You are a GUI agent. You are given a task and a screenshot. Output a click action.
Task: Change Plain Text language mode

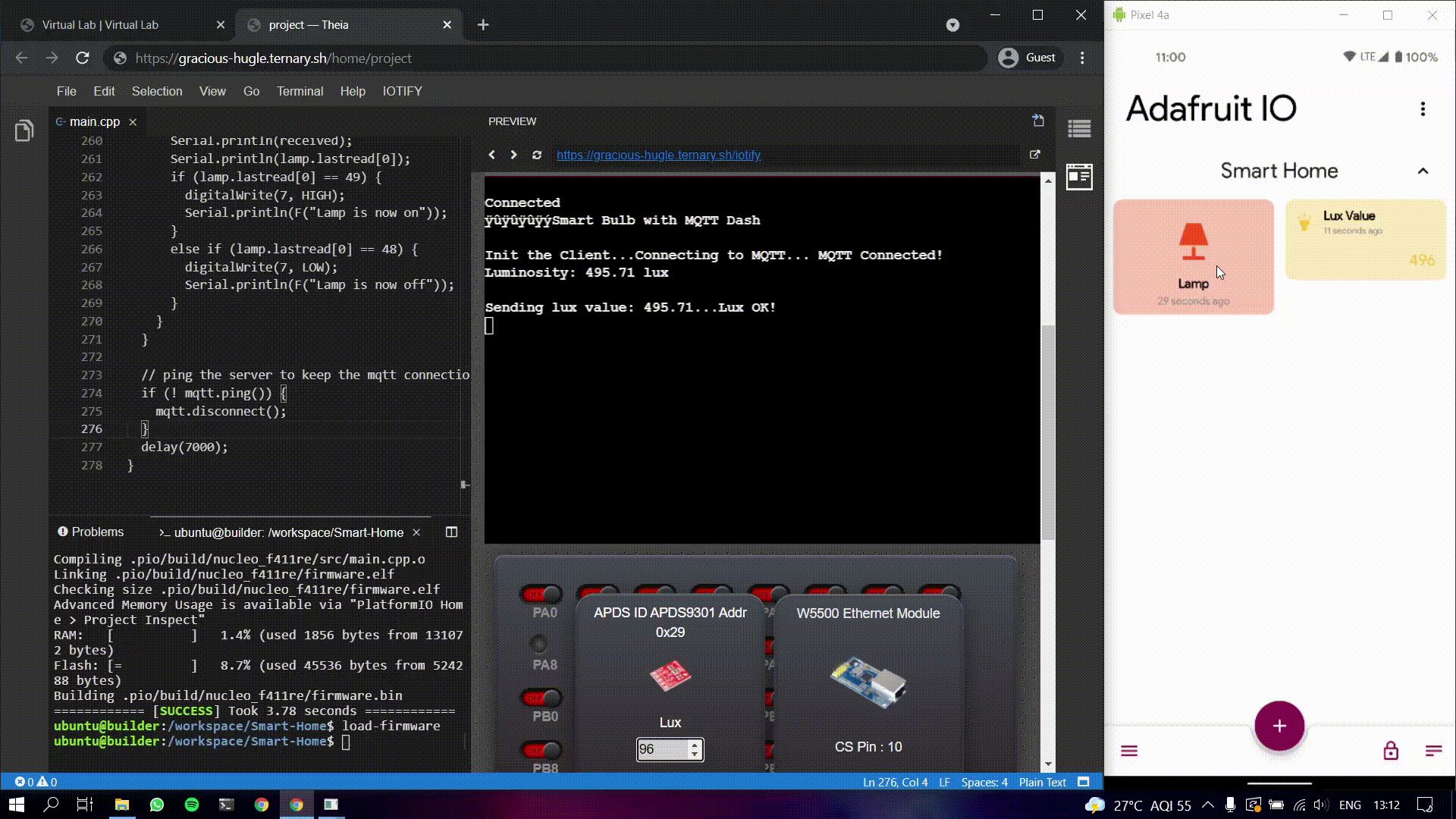[1043, 783]
